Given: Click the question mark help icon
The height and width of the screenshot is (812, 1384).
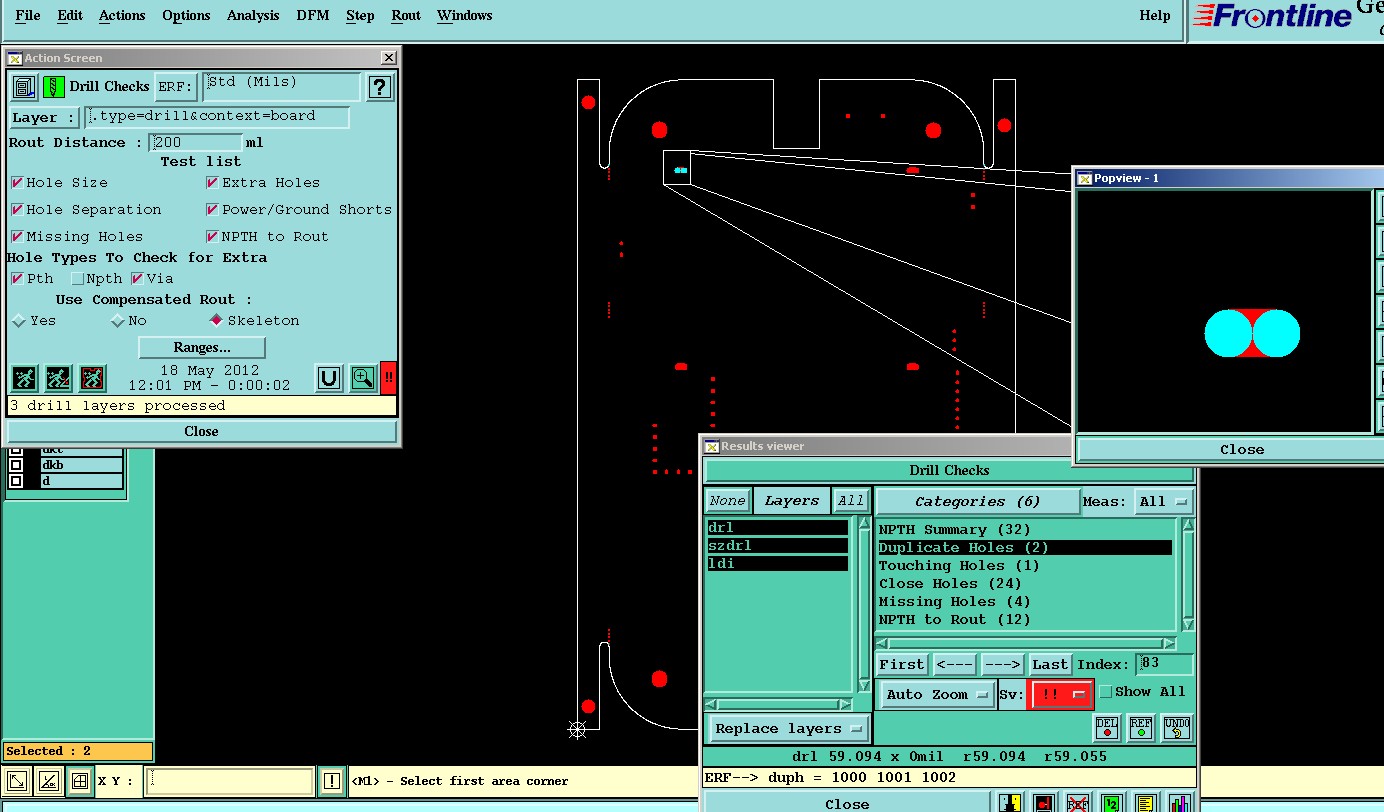Looking at the screenshot, I should pyautogui.click(x=379, y=87).
